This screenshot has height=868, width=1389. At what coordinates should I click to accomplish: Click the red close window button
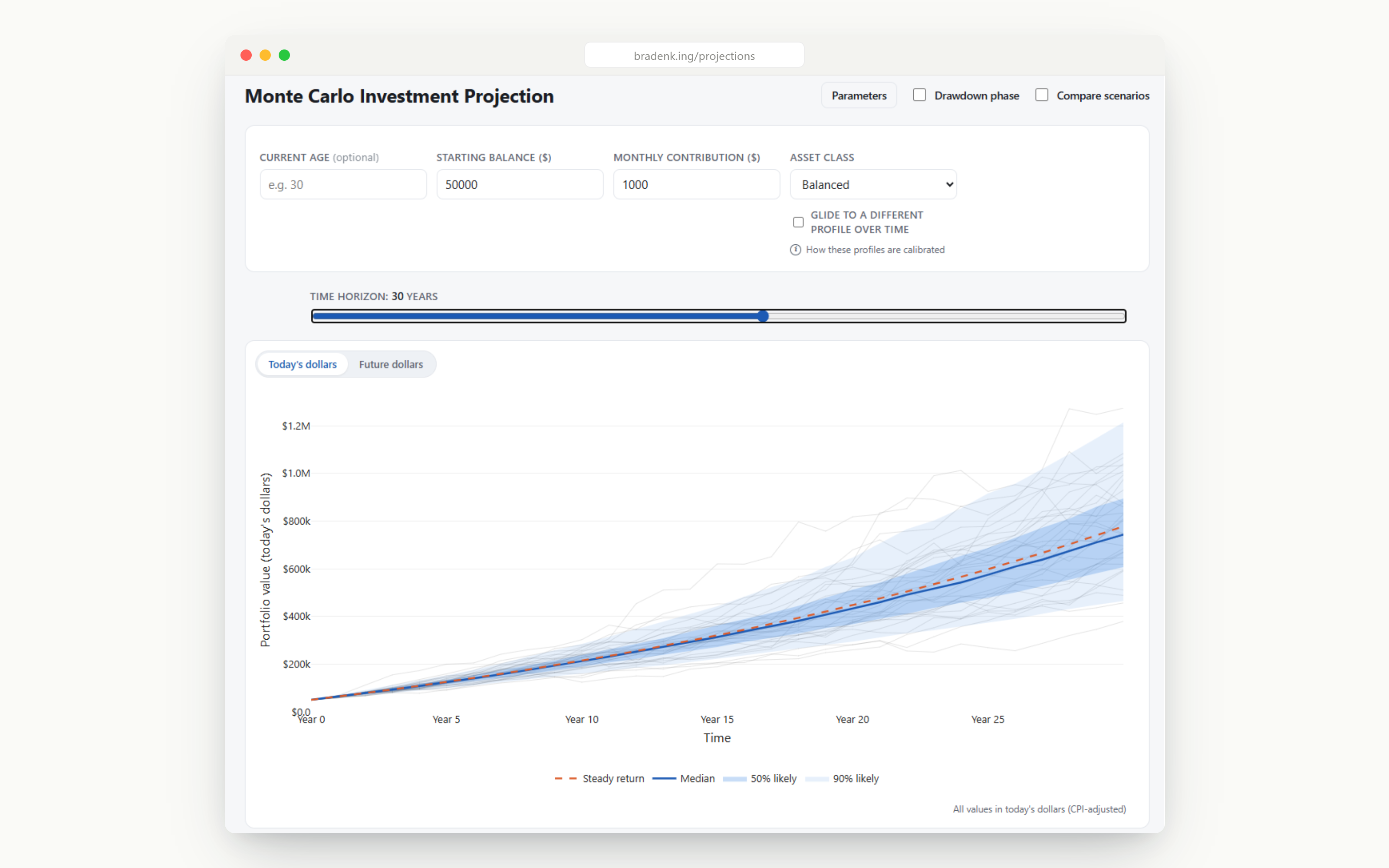tap(246, 55)
